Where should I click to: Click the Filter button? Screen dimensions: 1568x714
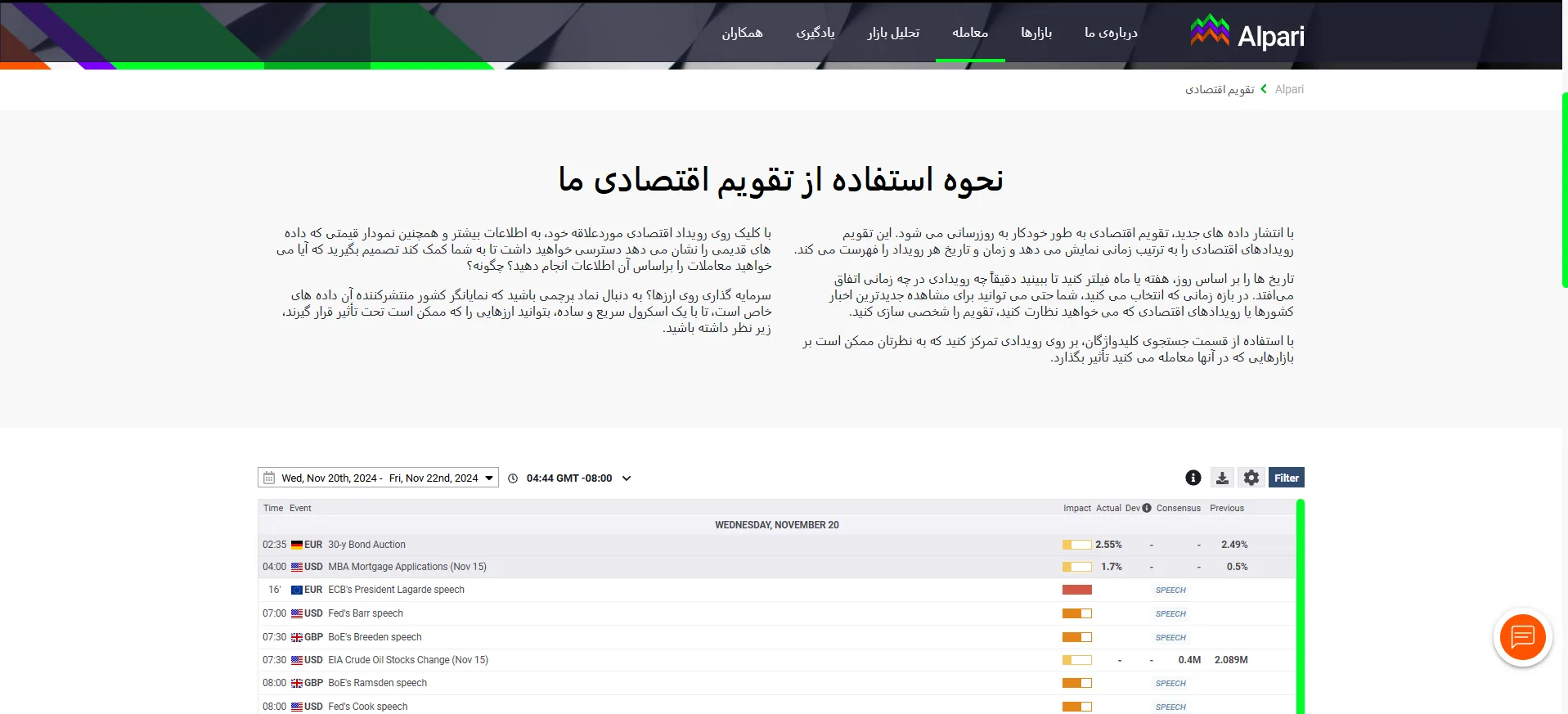tap(1287, 478)
